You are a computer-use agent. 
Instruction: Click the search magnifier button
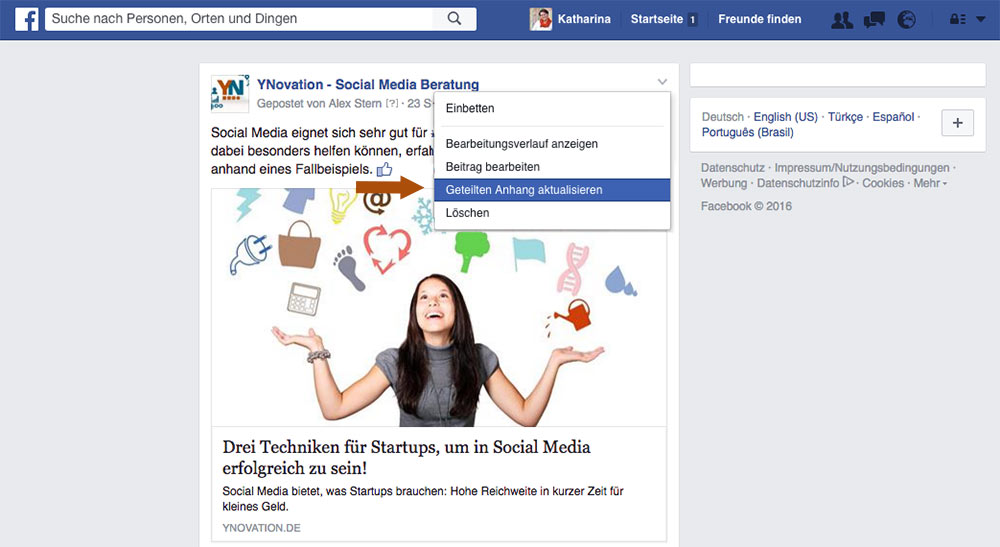tap(454, 18)
